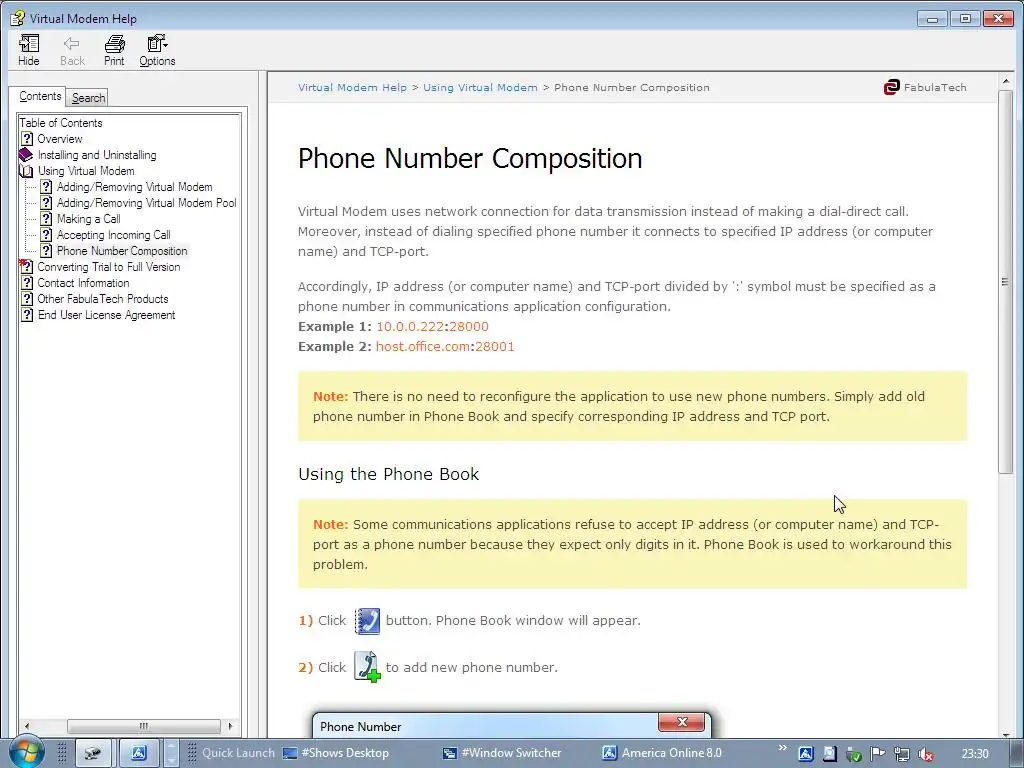Image resolution: width=1024 pixels, height=768 pixels.
Task: Click the AOL icon in system tray
Action: [x=806, y=754]
